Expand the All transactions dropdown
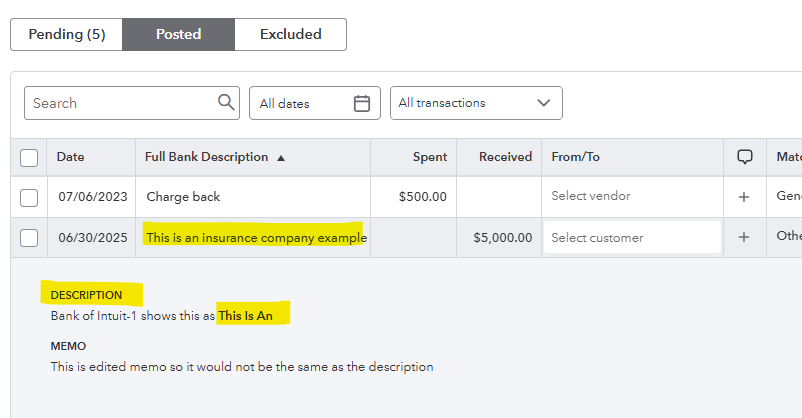802x418 pixels. [x=475, y=103]
